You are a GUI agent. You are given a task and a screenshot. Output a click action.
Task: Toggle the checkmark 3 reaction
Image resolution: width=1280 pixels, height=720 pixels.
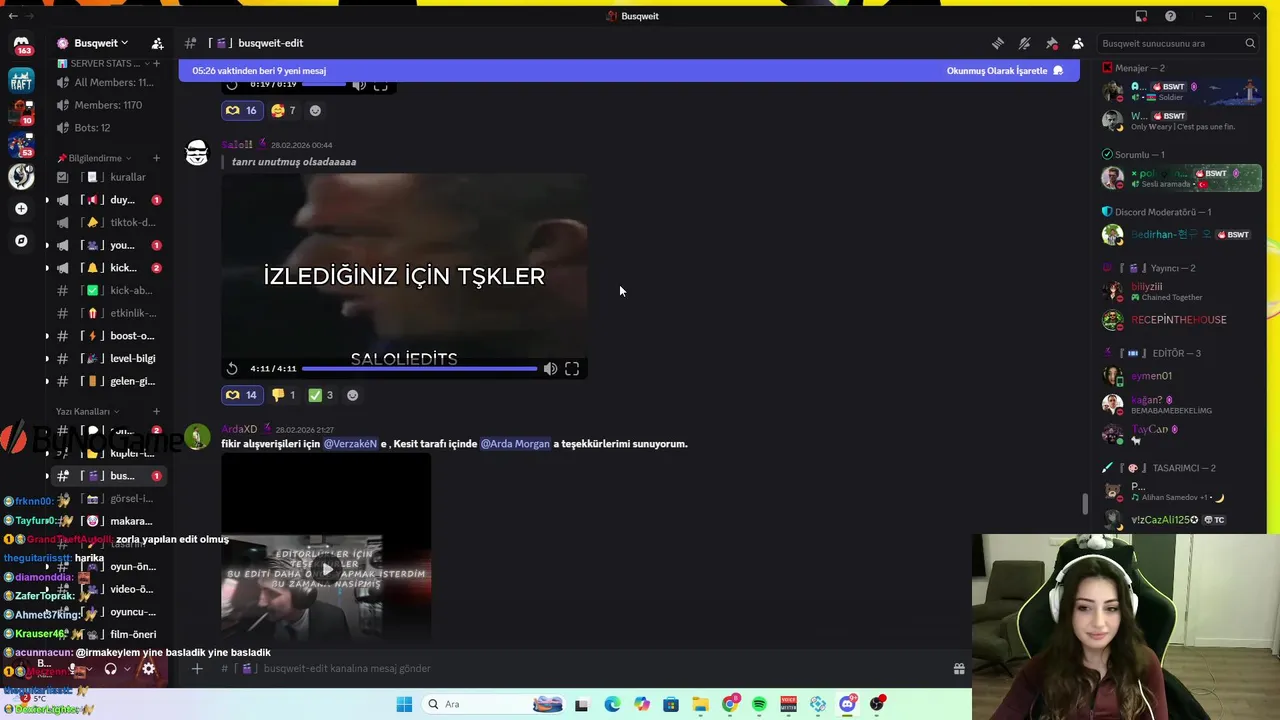(x=321, y=395)
